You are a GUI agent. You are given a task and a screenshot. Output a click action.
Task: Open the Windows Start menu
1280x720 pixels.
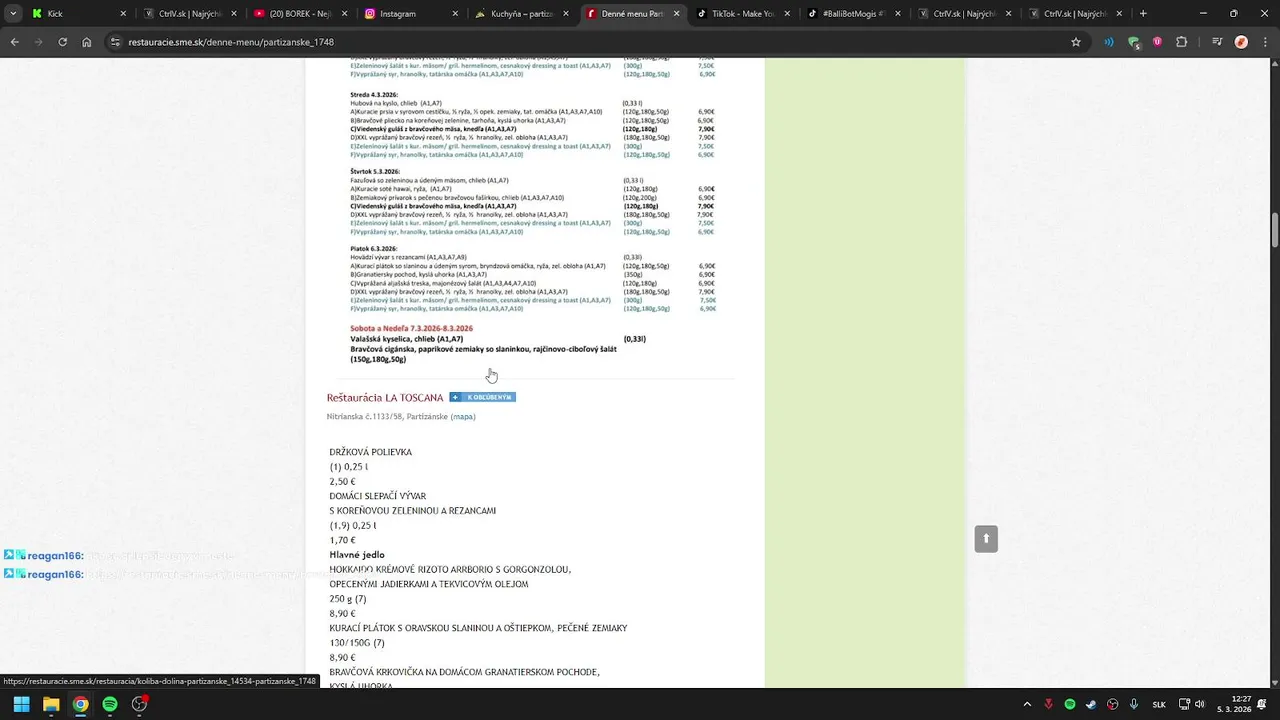[x=21, y=704]
